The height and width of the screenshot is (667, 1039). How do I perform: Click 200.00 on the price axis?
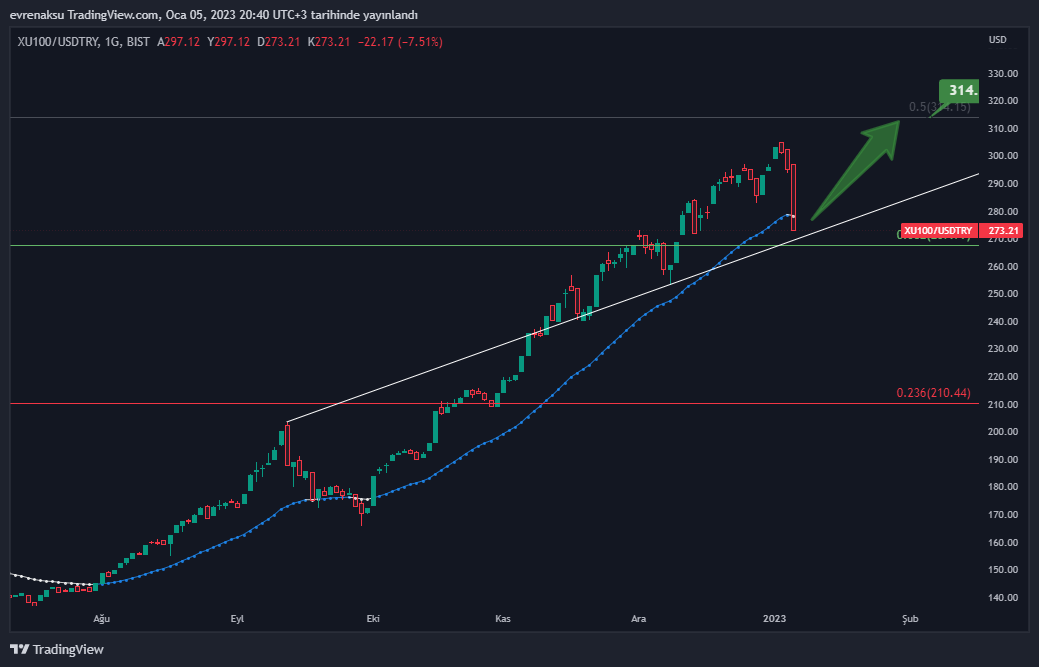pyautogui.click(x=1003, y=431)
